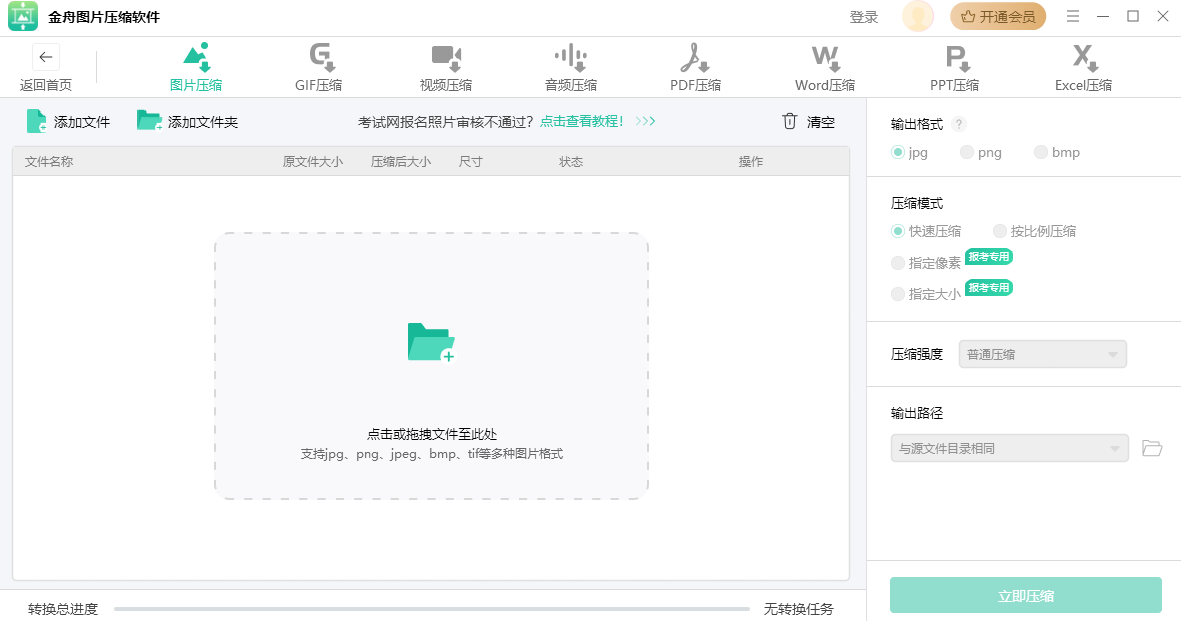Open 音频压缩 audio compression icon
1181x621 pixels.
coord(570,57)
